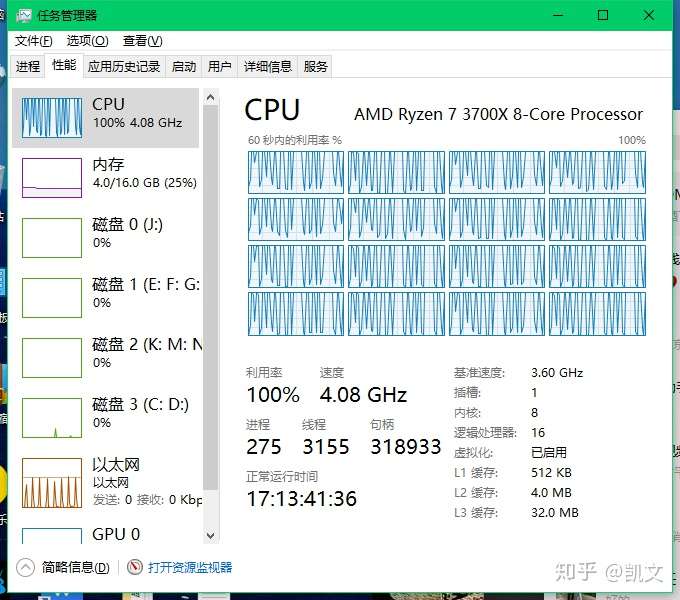Click the last logical processor graph
680x600 pixels.
[597, 314]
